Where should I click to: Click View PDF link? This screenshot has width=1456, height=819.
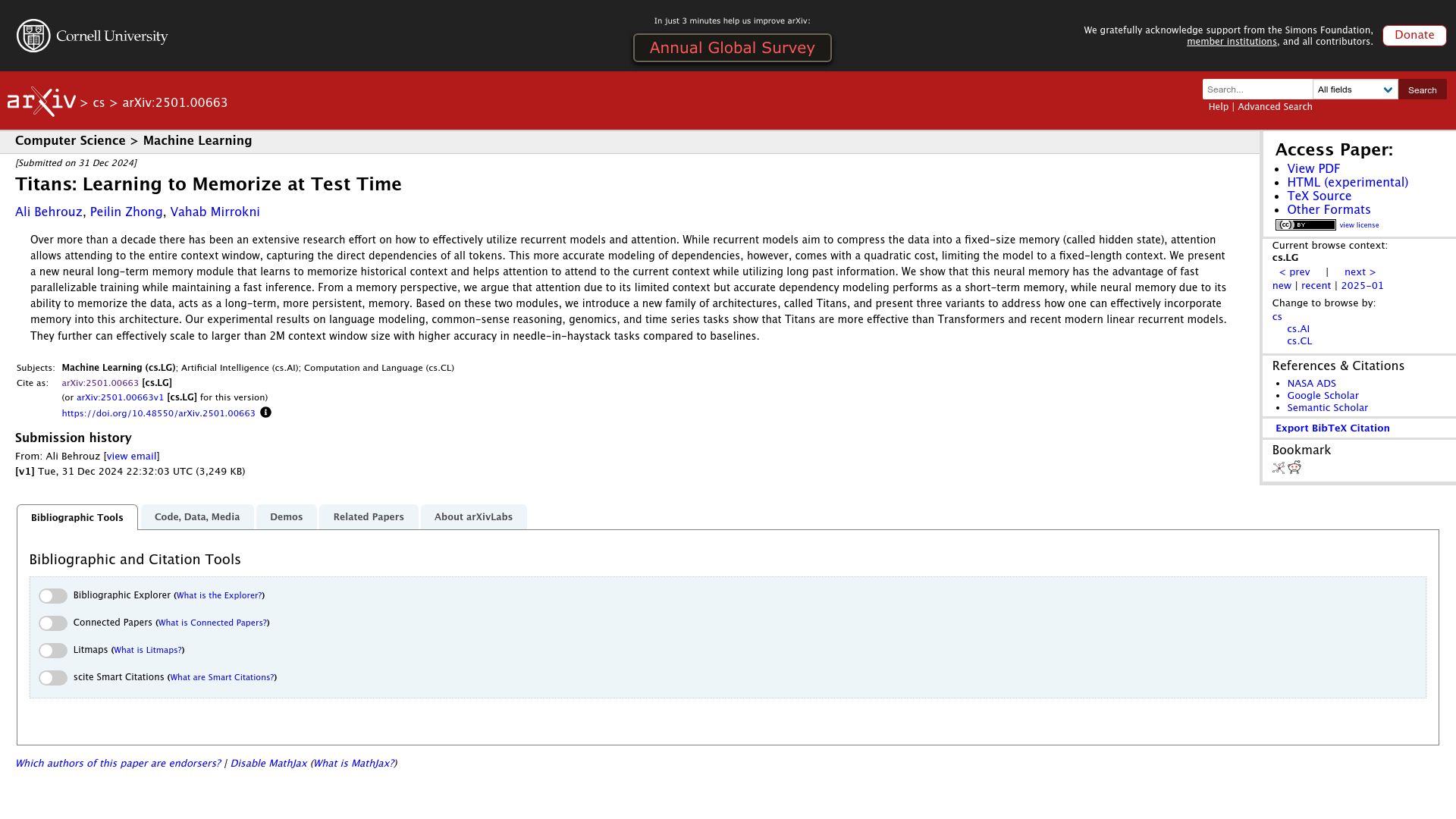[1313, 169]
